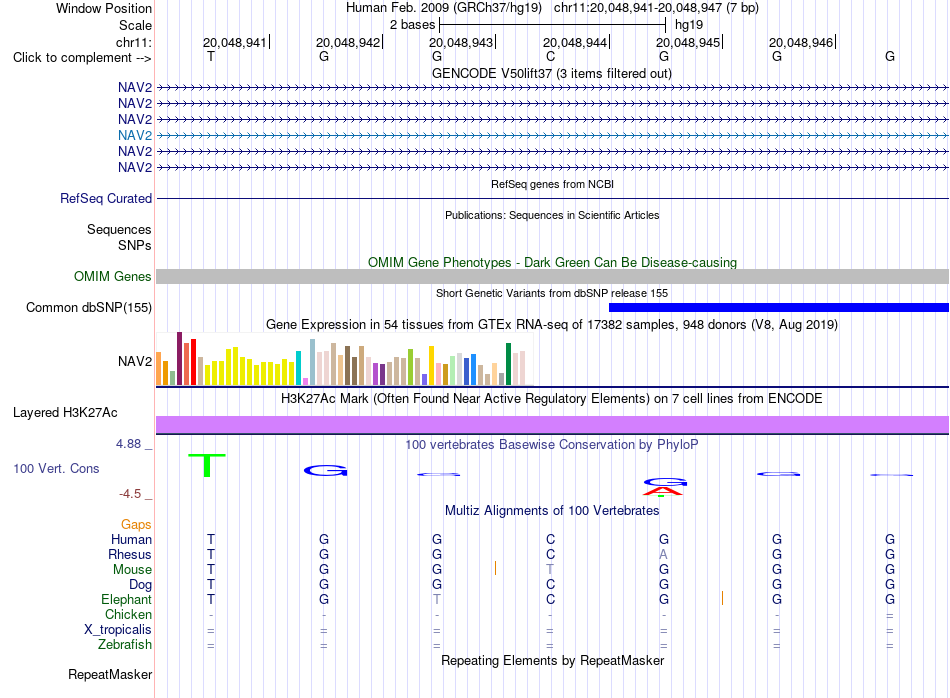Click the Dog species label
This screenshot has width=950, height=698.
(x=140, y=585)
